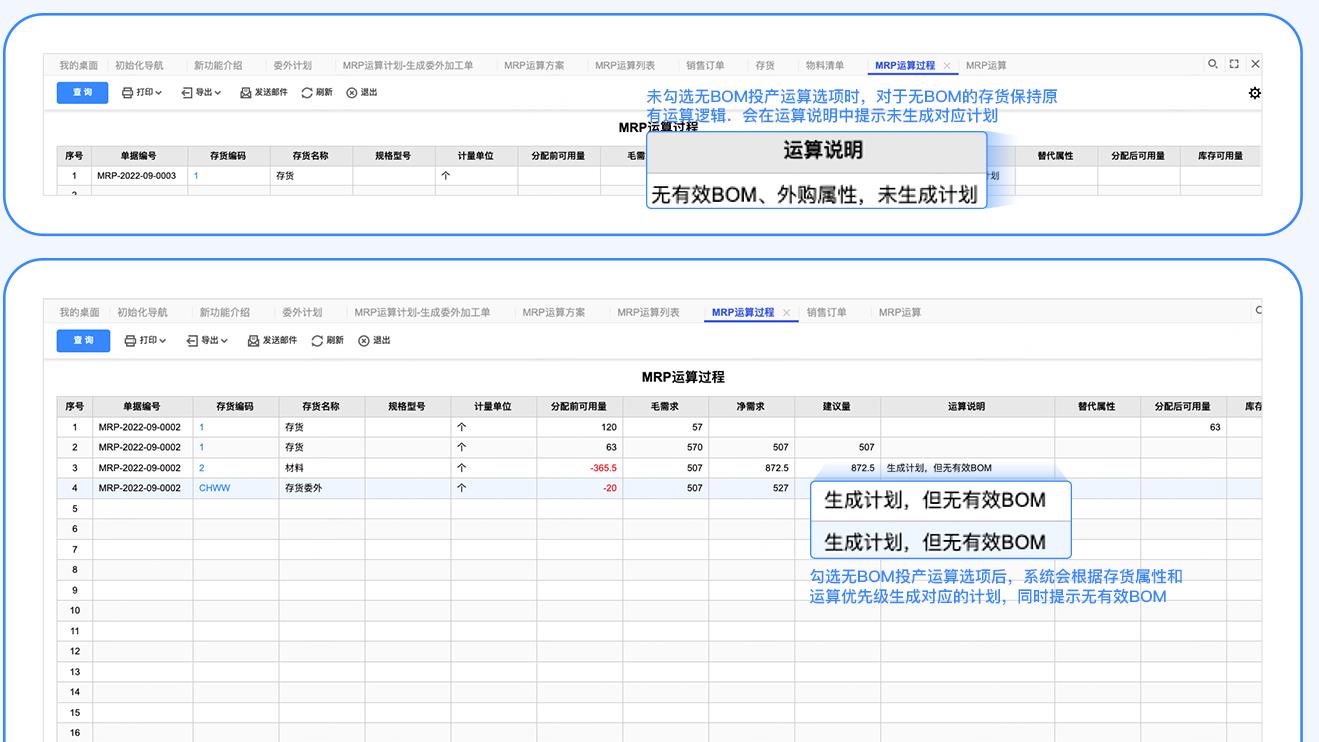
Task: Open inventory code link 1 in lower row 1
Action: [x=202, y=427]
